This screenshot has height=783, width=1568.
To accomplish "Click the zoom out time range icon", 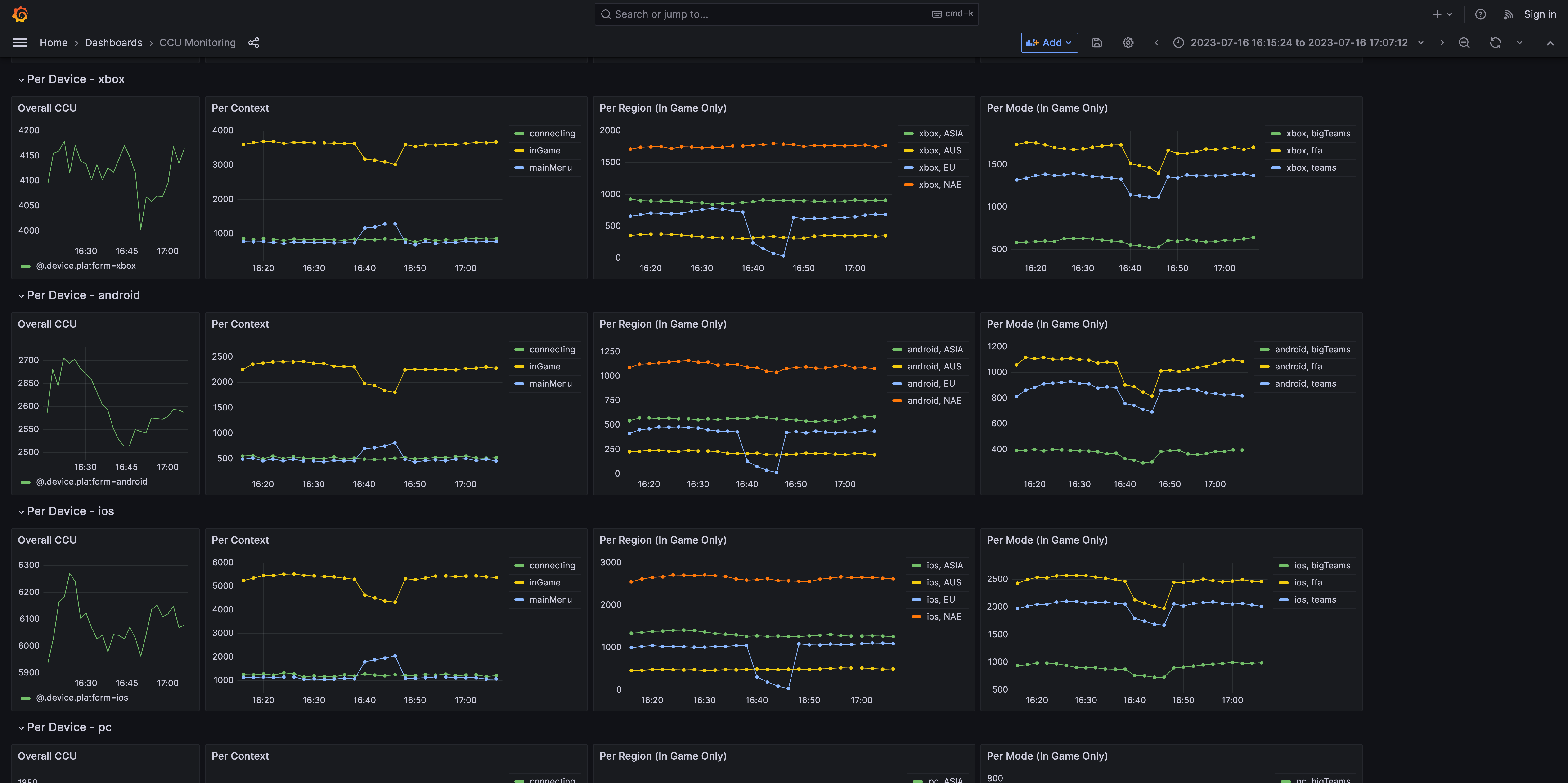I will point(1464,43).
